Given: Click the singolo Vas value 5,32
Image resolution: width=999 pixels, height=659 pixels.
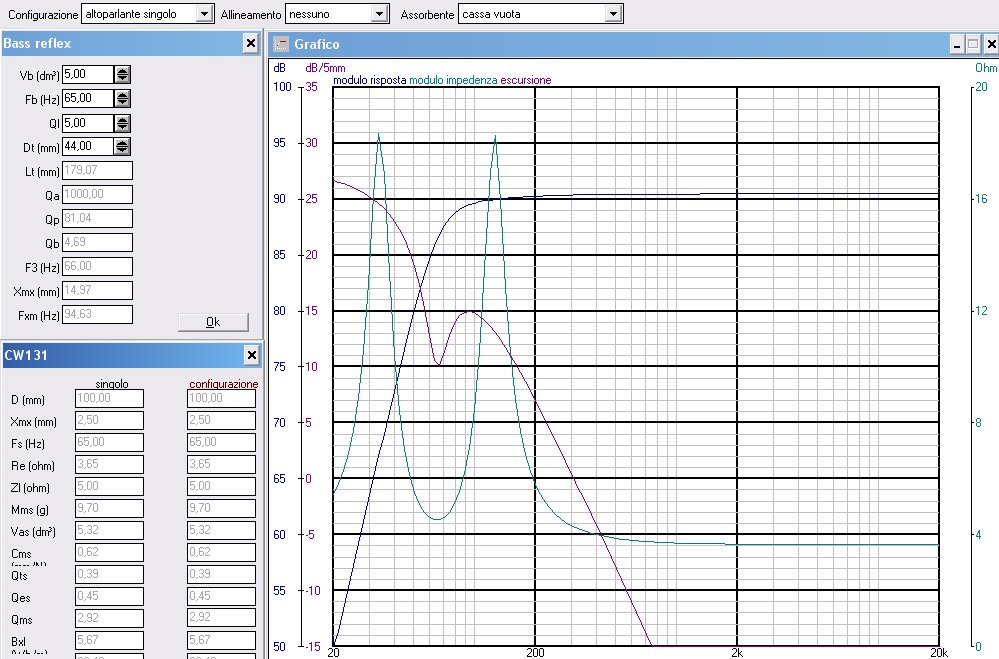Looking at the screenshot, I should 110,530.
